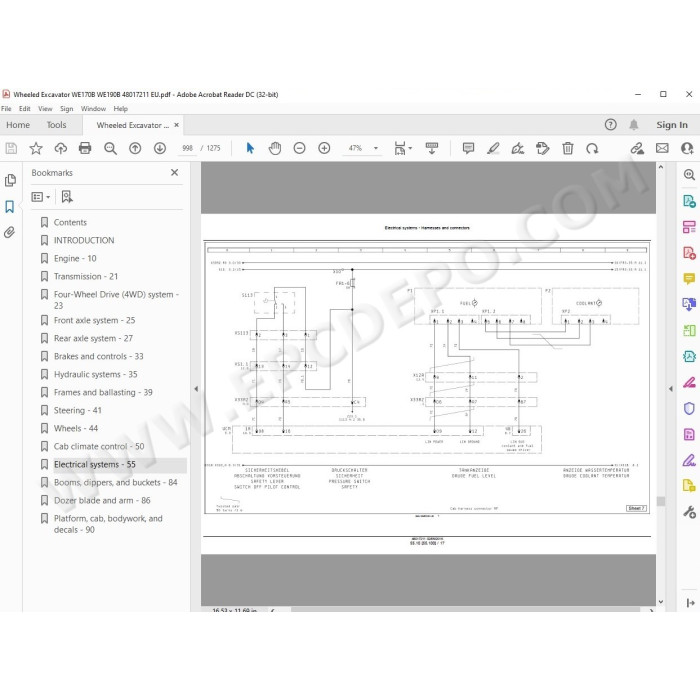Open Comment tool in right pane

(689, 279)
